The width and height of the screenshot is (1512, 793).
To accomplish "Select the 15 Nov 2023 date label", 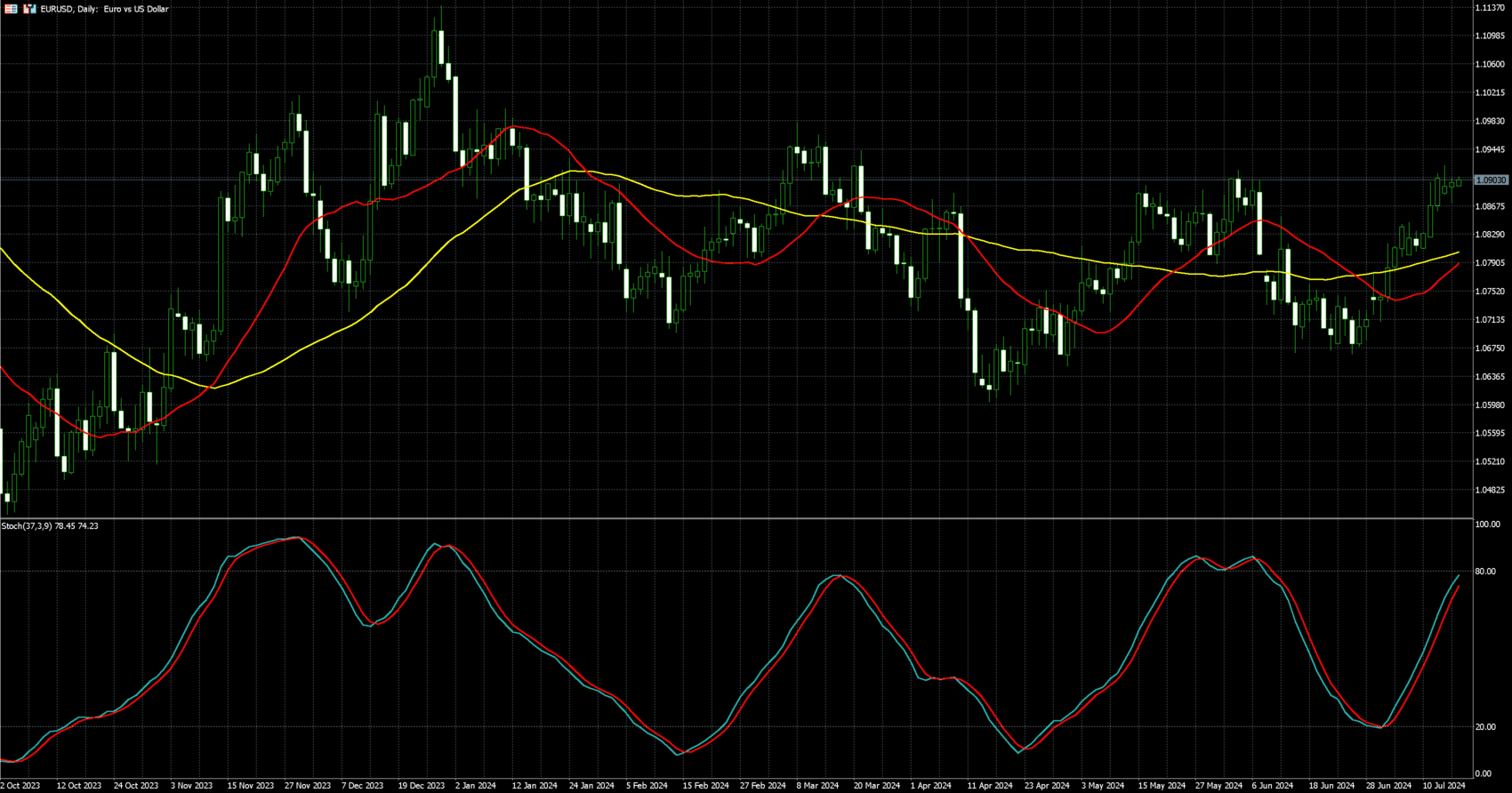I will [x=250, y=786].
